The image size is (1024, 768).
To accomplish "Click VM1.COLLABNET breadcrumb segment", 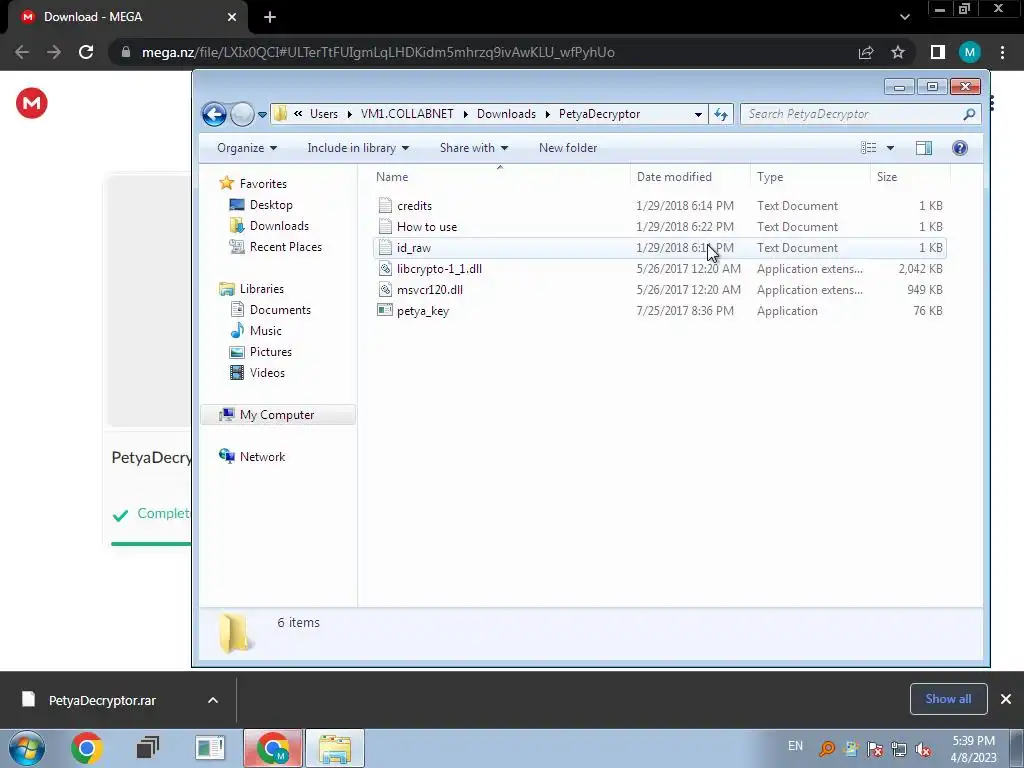I will pyautogui.click(x=407, y=114).
